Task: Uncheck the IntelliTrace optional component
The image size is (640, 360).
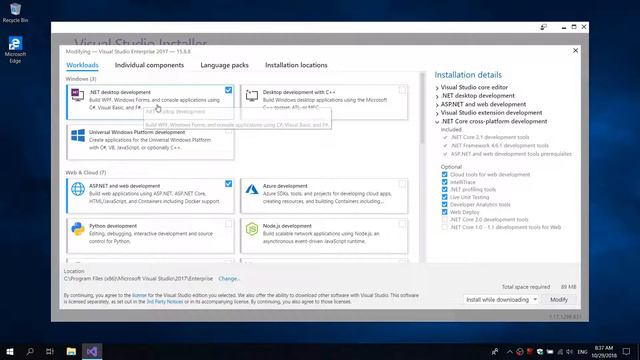Action: coord(444,182)
